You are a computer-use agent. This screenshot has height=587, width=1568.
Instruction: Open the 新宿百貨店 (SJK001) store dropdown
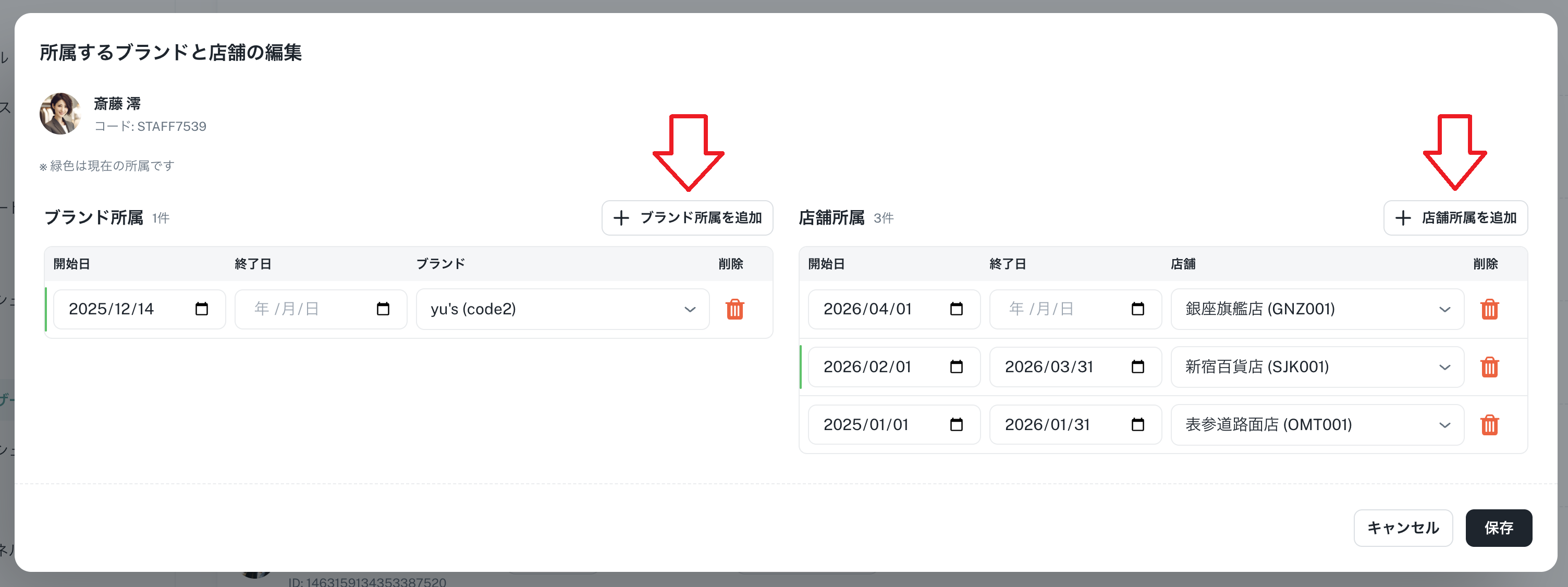click(x=1317, y=367)
